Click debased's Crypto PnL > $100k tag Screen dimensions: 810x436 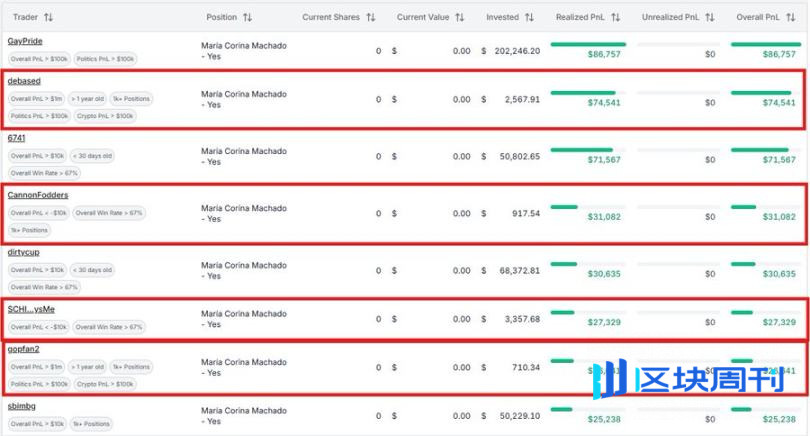(105, 116)
